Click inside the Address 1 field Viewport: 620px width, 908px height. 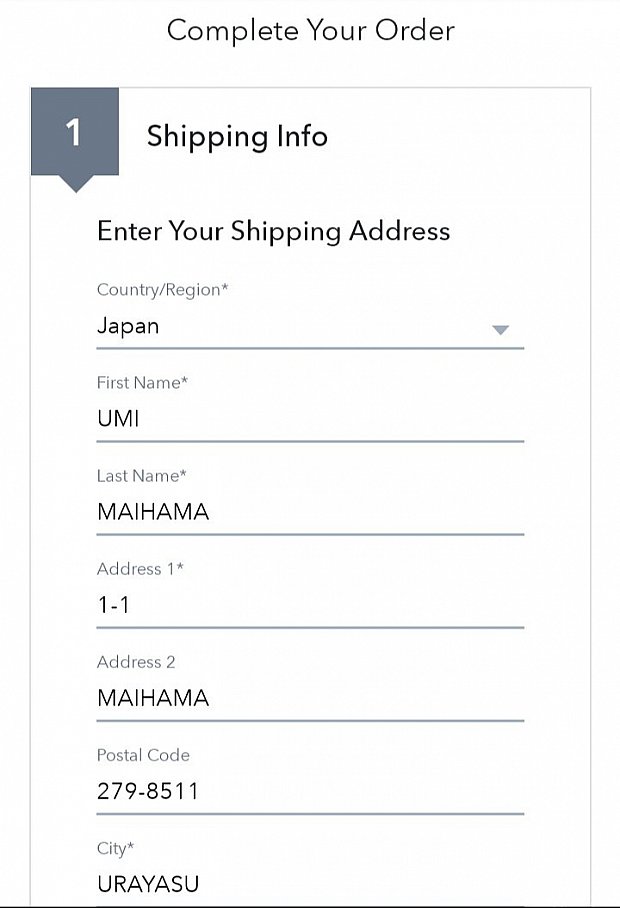(x=310, y=605)
